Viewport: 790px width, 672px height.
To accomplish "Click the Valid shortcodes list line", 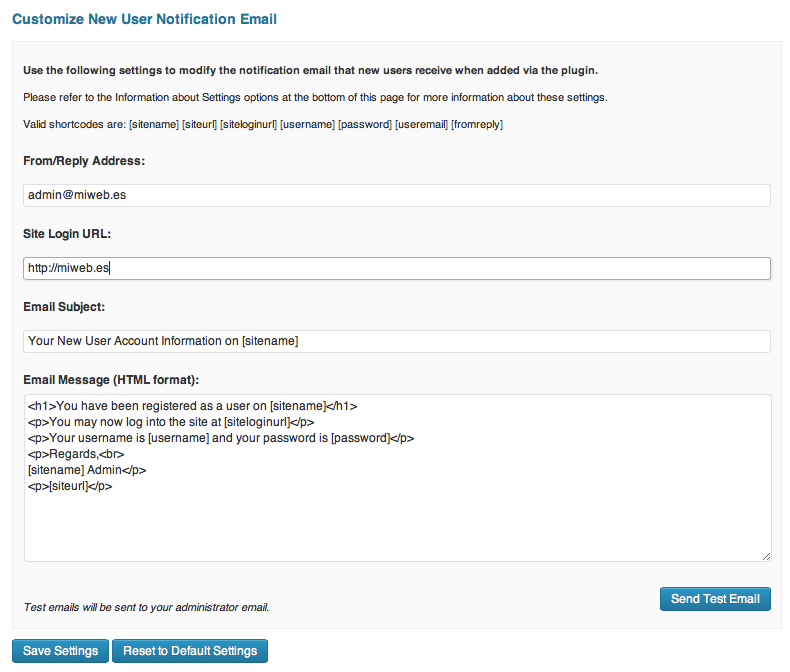I will [263, 124].
